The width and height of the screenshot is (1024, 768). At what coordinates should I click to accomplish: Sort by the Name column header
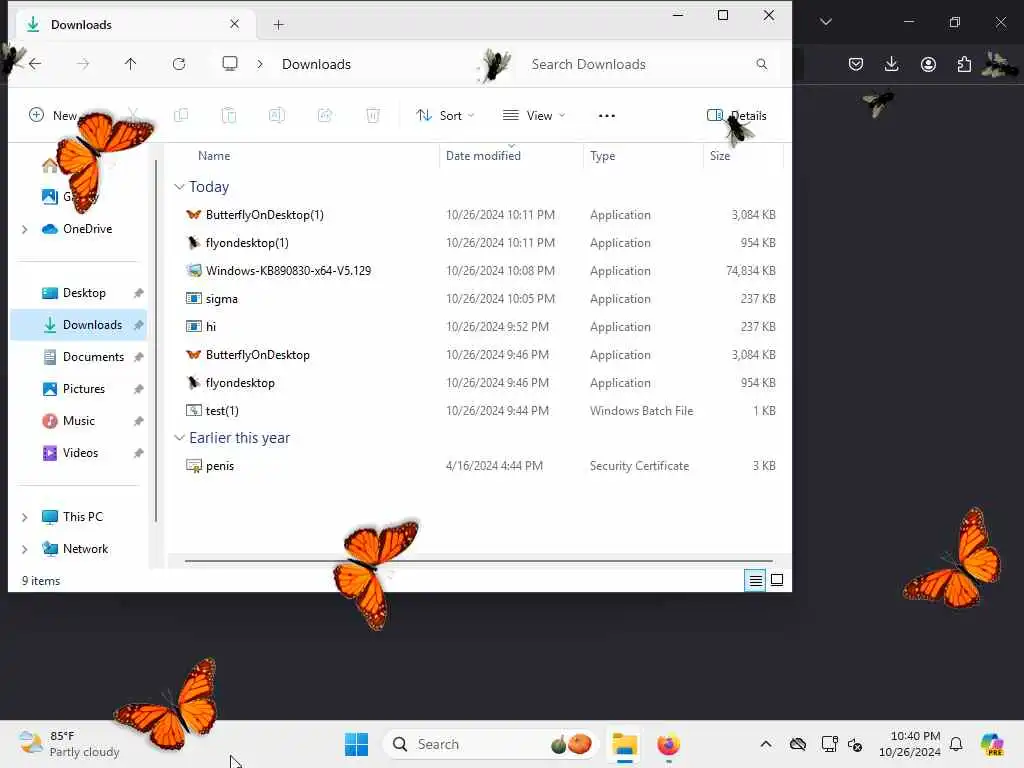(214, 155)
